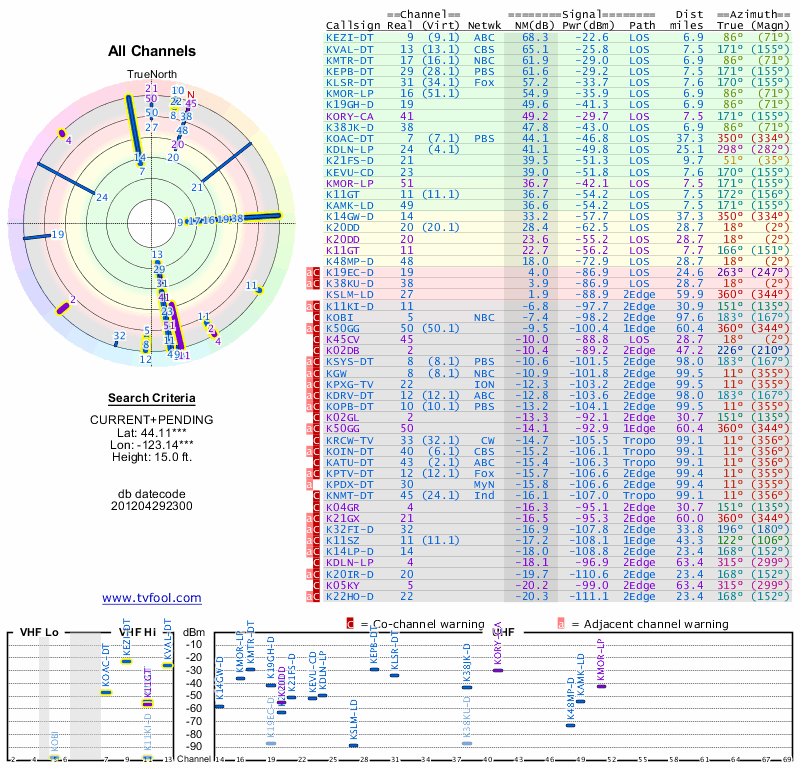Click the warning badge in the K19EC-D row
The width and height of the screenshot is (800, 768).
pyautogui.click(x=313, y=272)
